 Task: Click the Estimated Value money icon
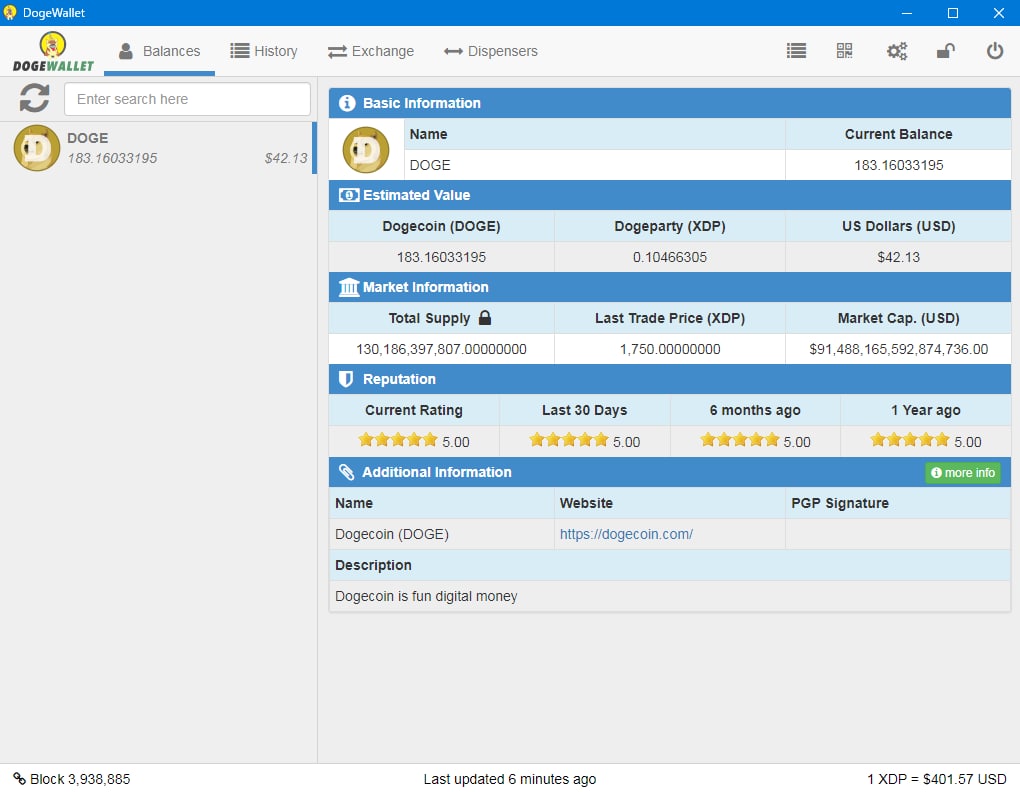coord(349,195)
